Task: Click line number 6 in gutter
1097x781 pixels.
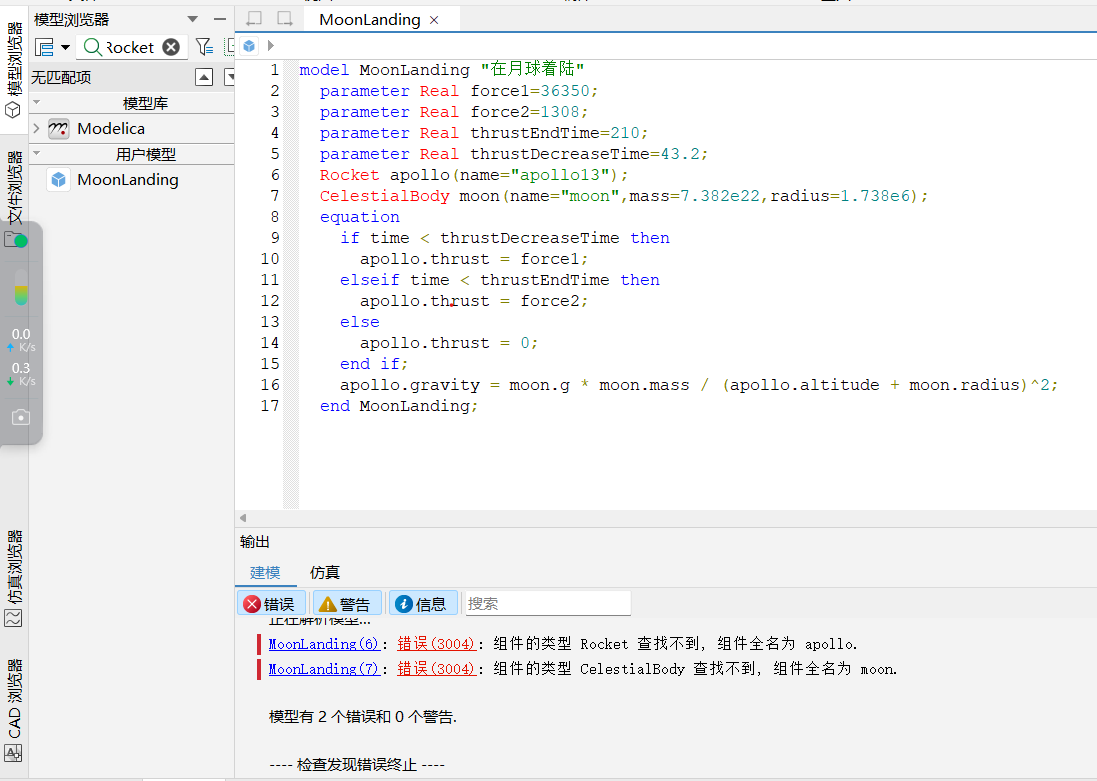Action: (x=275, y=175)
